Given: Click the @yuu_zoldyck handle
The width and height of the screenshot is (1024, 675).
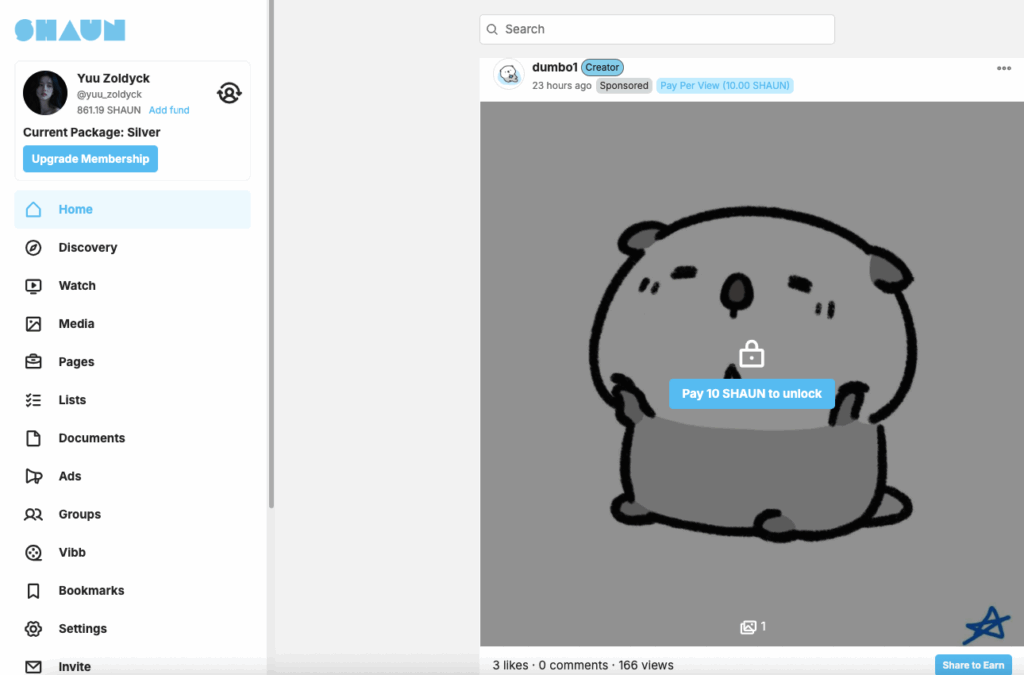Looking at the screenshot, I should pos(109,95).
